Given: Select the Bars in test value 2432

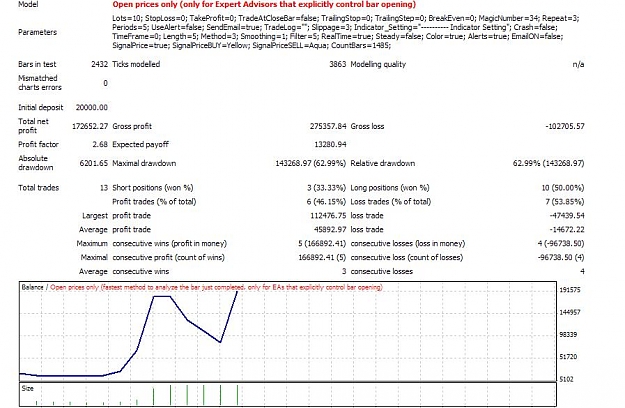Looking at the screenshot, I should pyautogui.click(x=99, y=64).
